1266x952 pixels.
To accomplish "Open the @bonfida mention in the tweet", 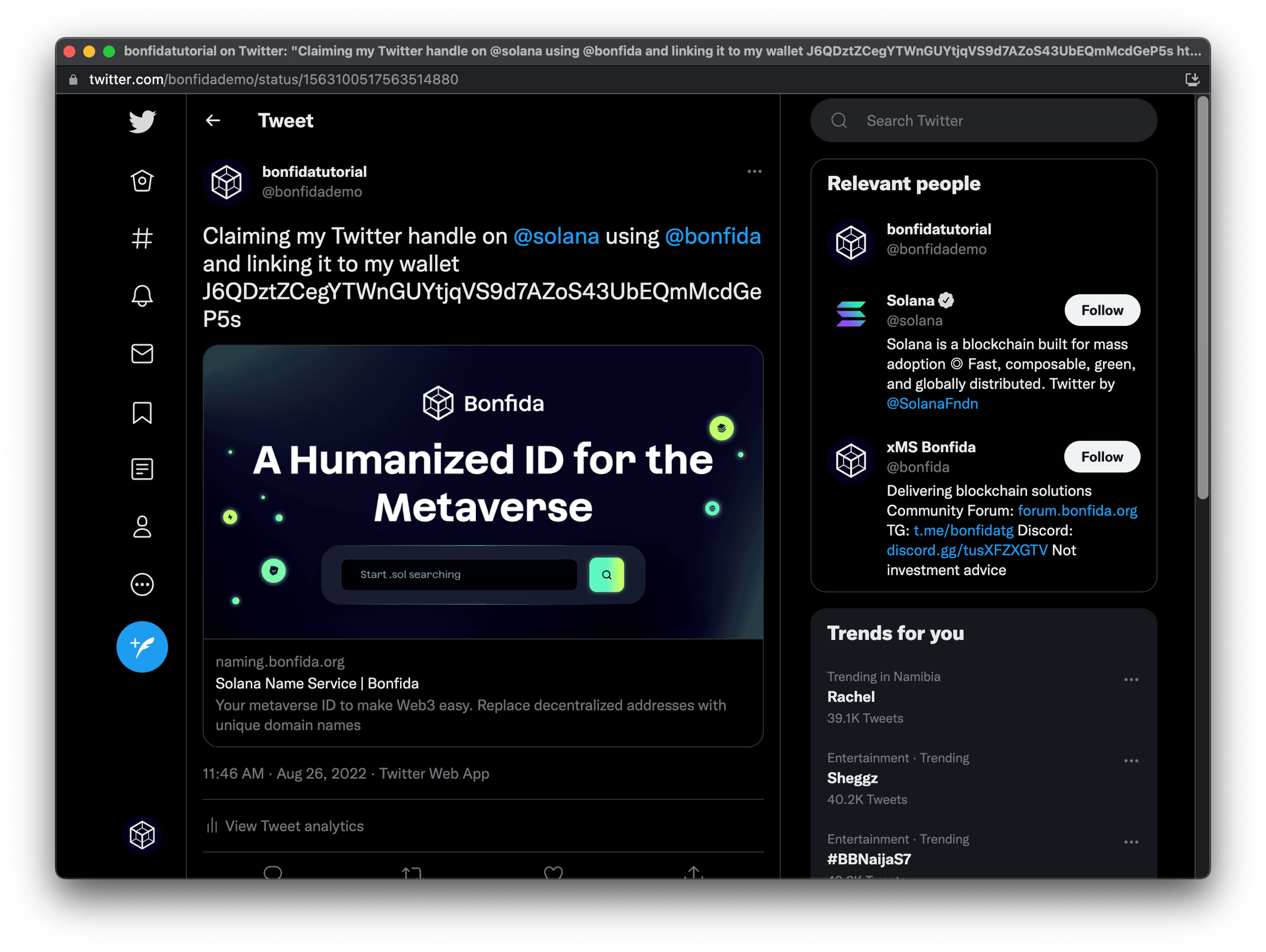I will 712,236.
